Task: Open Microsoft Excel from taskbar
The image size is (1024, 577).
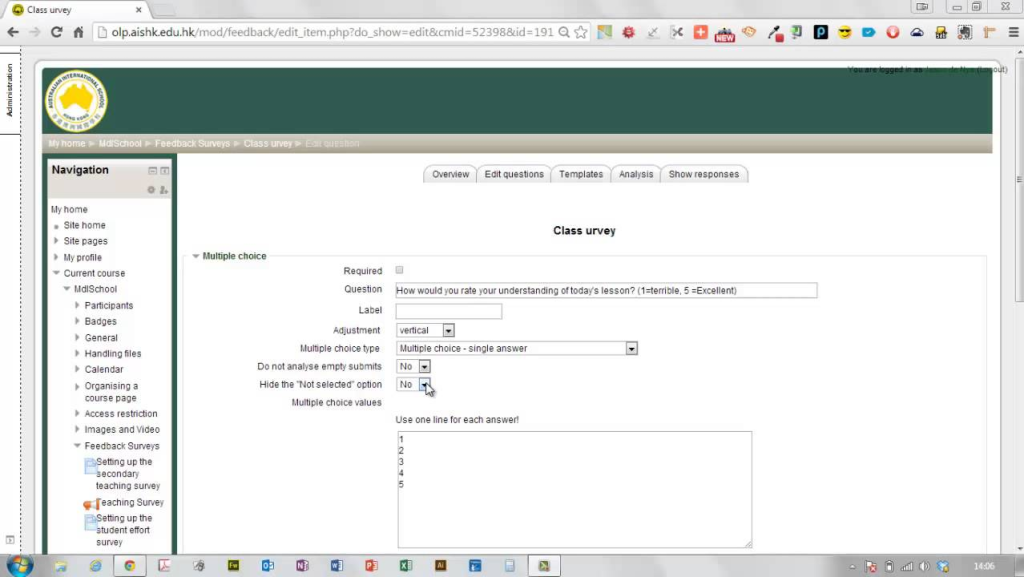Action: tap(406, 566)
